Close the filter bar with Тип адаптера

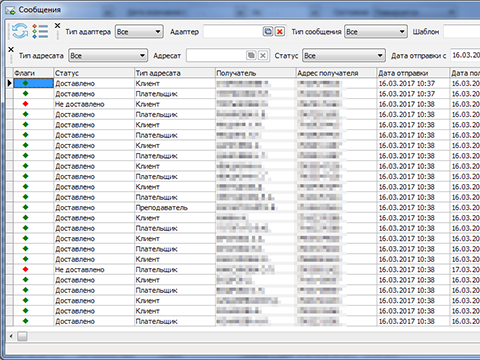click(57, 25)
